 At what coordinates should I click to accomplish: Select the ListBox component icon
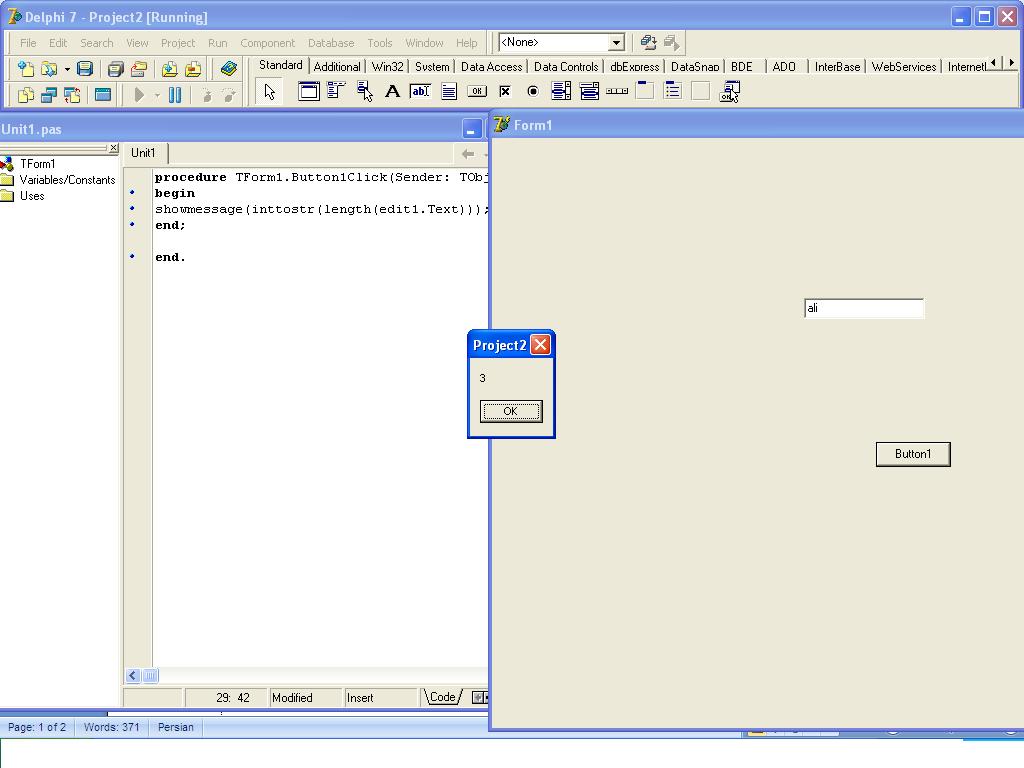[561, 91]
